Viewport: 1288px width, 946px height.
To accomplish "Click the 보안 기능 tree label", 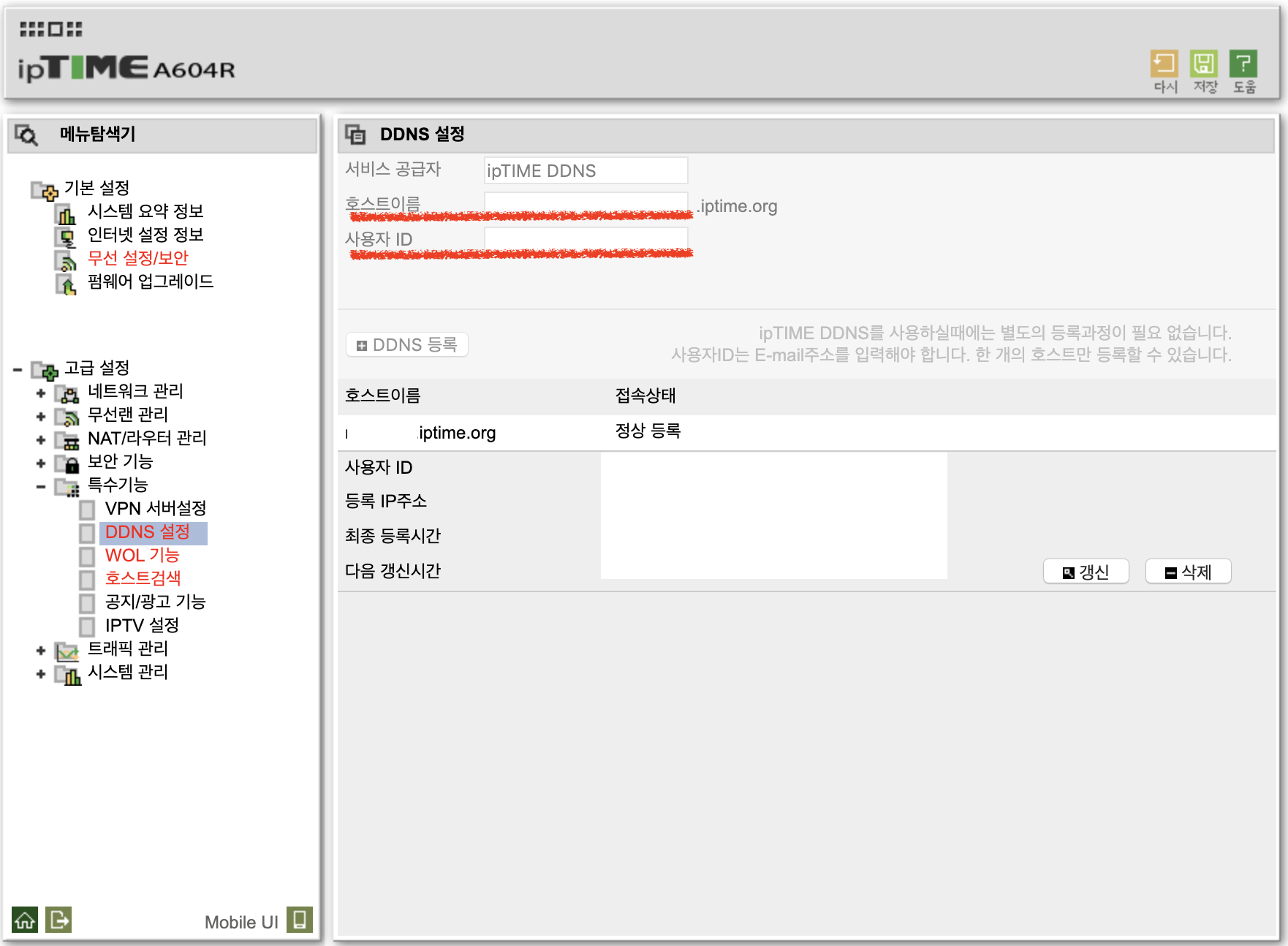I will point(120,461).
